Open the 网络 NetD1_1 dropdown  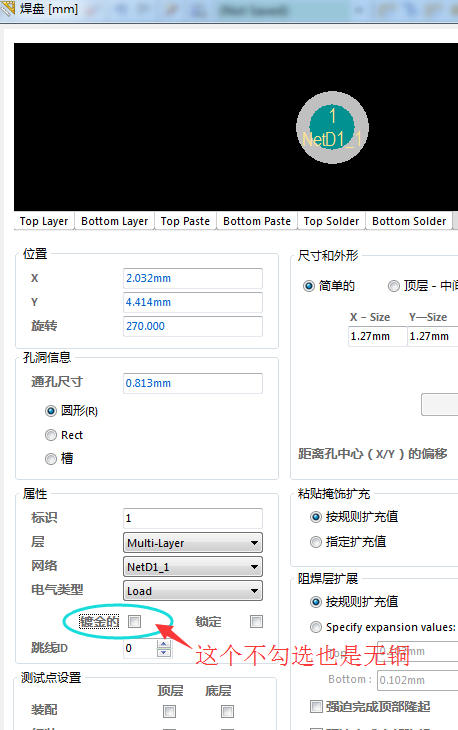pos(193,567)
